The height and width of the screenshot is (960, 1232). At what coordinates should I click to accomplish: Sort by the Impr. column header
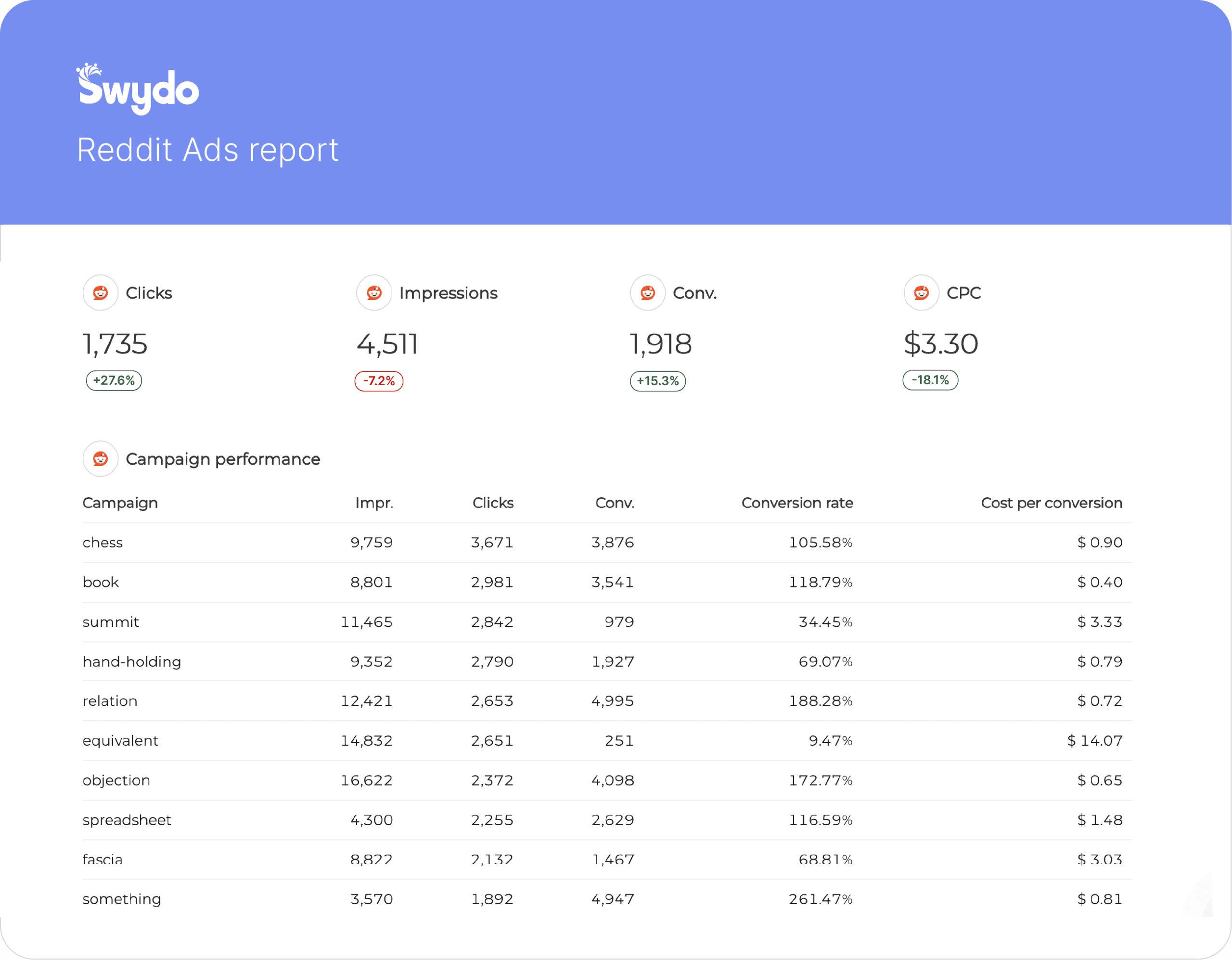click(x=374, y=503)
